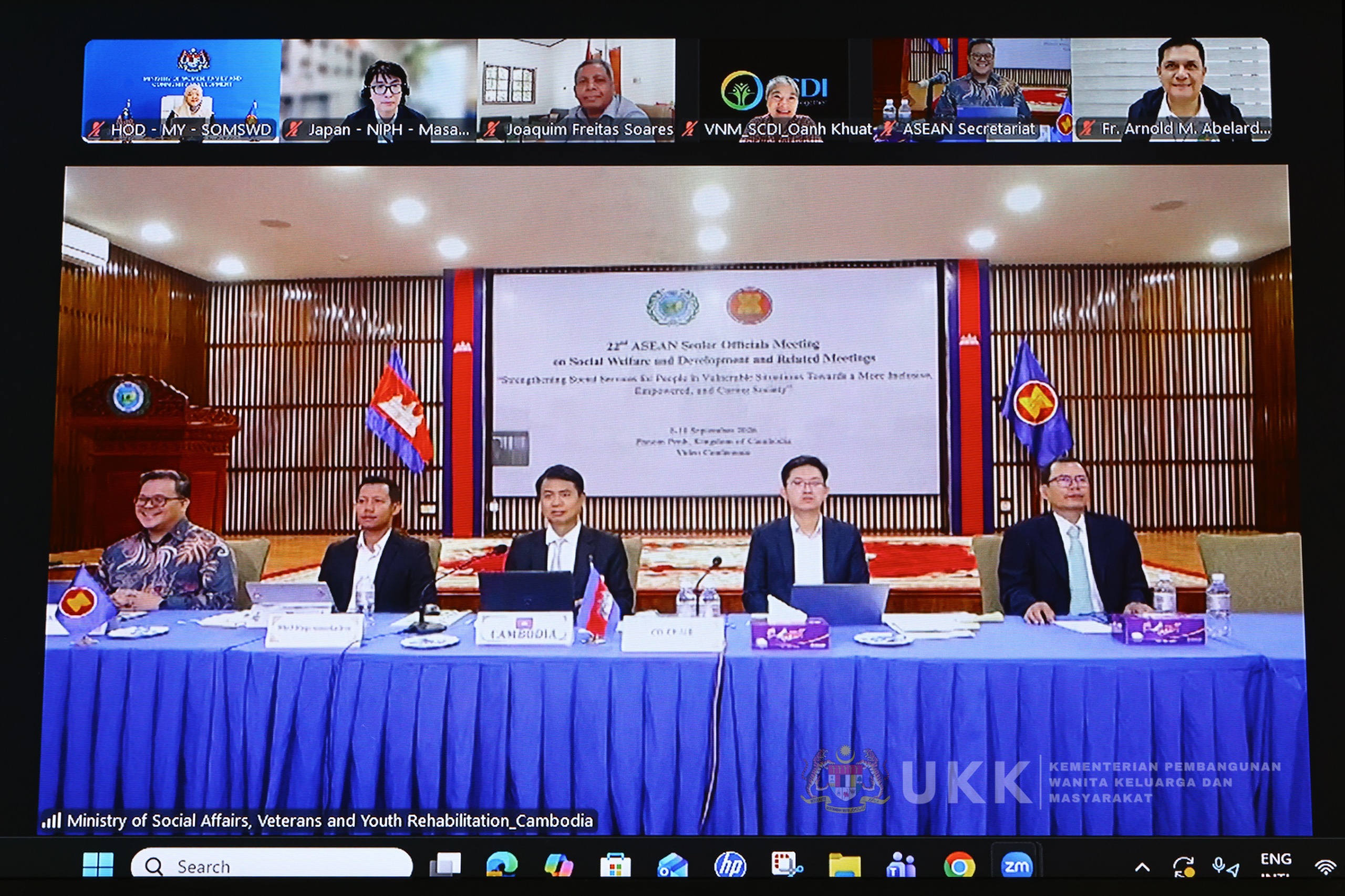Open the Copilot app icon
Viewport: 1345px width, 896px height.
[x=558, y=866]
